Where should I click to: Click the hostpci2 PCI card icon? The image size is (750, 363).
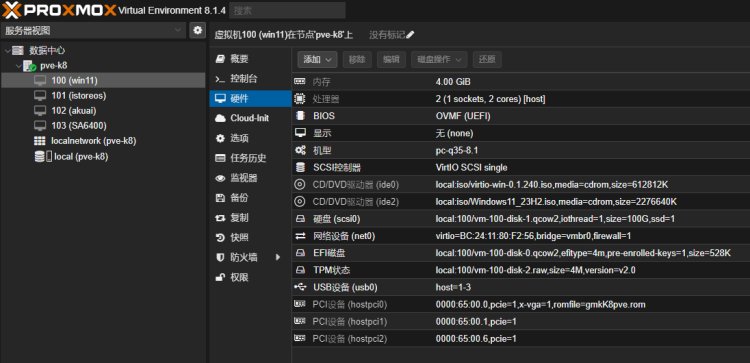pos(300,339)
